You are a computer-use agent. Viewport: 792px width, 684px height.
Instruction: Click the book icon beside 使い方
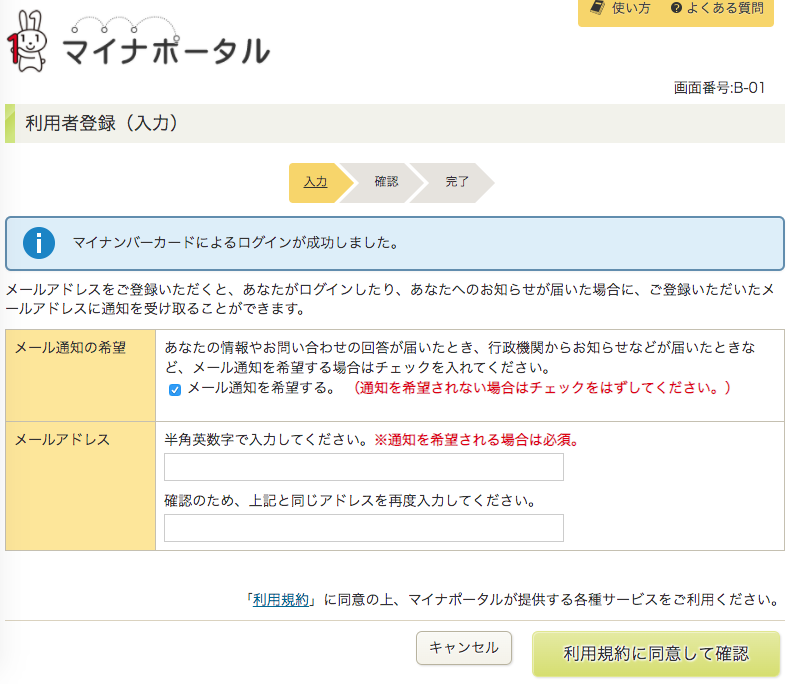click(x=598, y=8)
